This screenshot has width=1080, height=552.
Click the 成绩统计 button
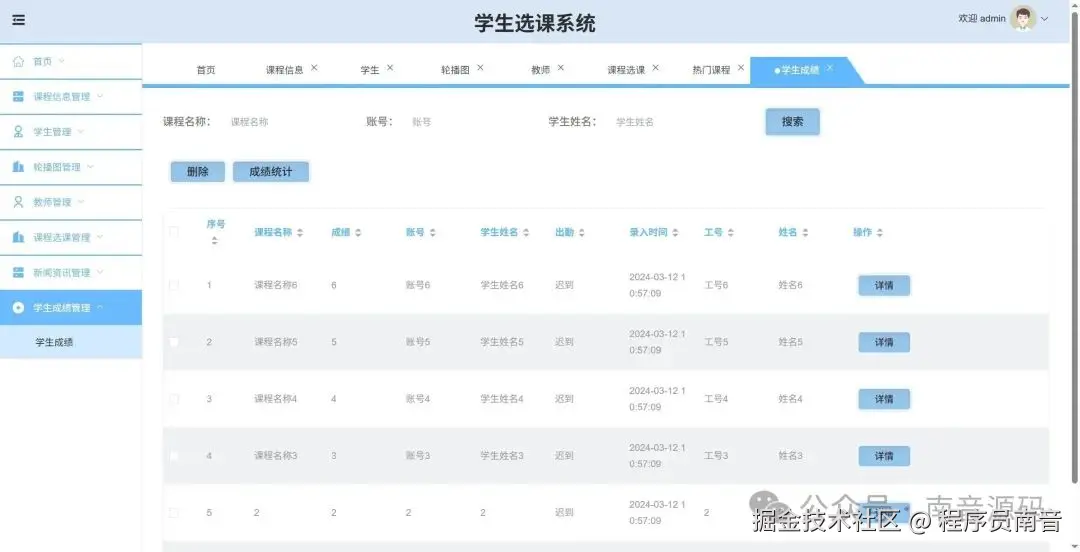[x=271, y=172]
